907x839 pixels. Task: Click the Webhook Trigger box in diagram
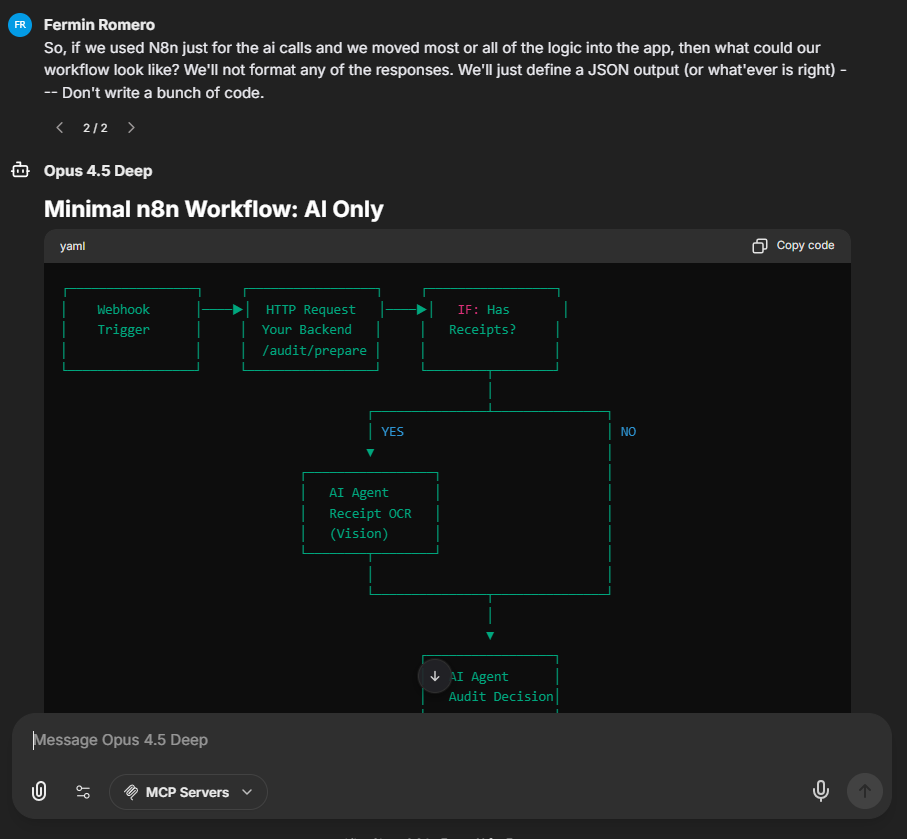(124, 320)
